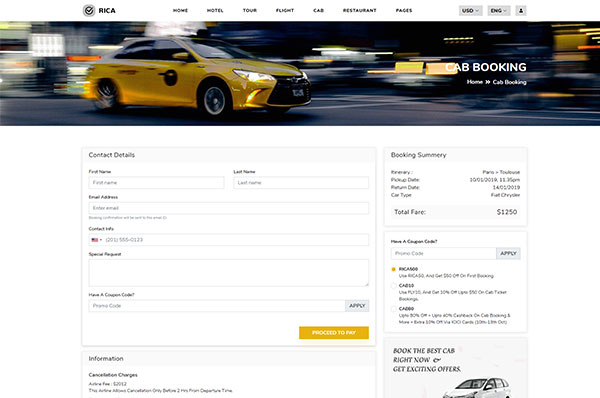Screen dimensions: 600x398
Task: Select the CAB80 coupon option
Action: click(x=393, y=309)
